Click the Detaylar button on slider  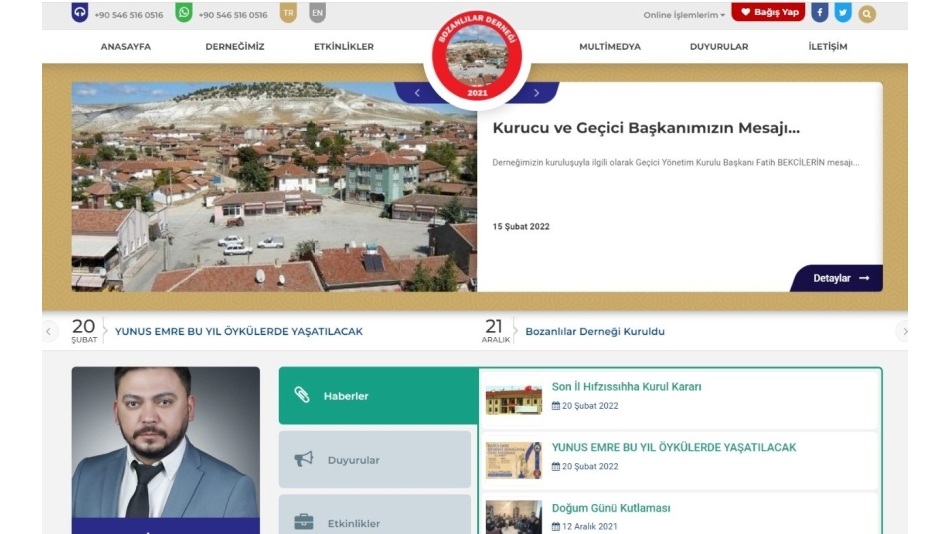tap(838, 278)
